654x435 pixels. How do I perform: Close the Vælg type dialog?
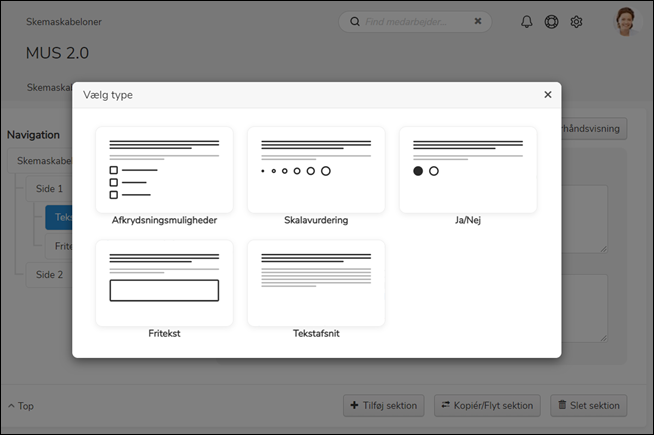pyautogui.click(x=547, y=95)
